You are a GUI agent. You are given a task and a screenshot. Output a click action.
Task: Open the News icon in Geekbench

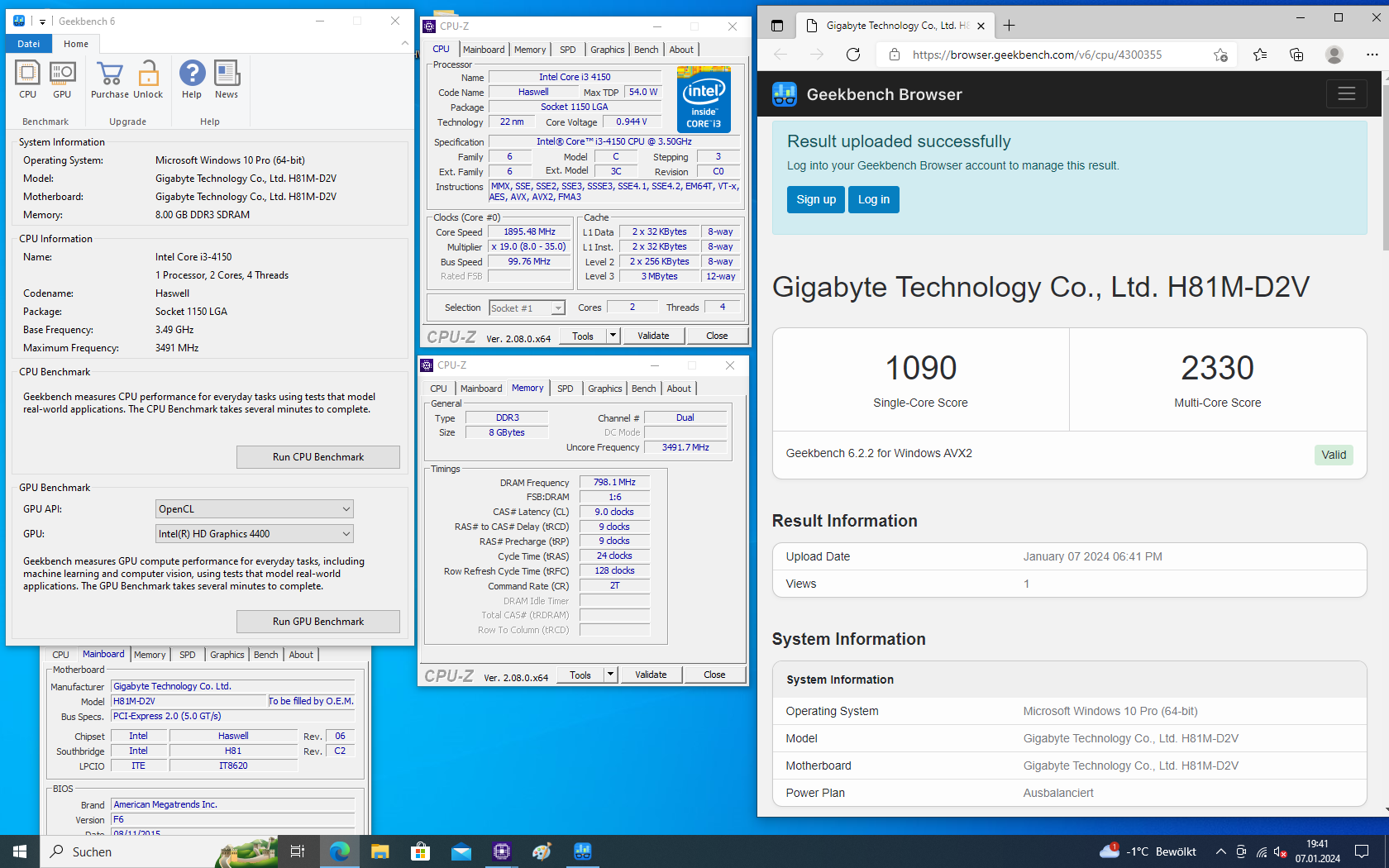[227, 80]
